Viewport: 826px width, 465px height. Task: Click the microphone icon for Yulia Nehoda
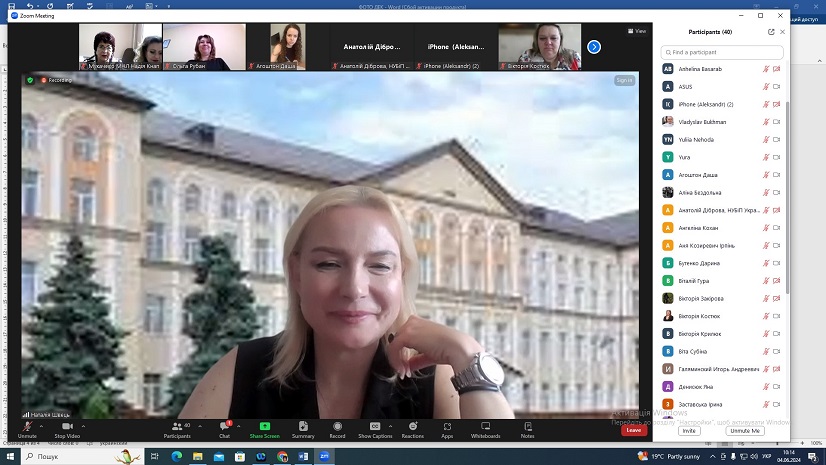[x=766, y=140]
